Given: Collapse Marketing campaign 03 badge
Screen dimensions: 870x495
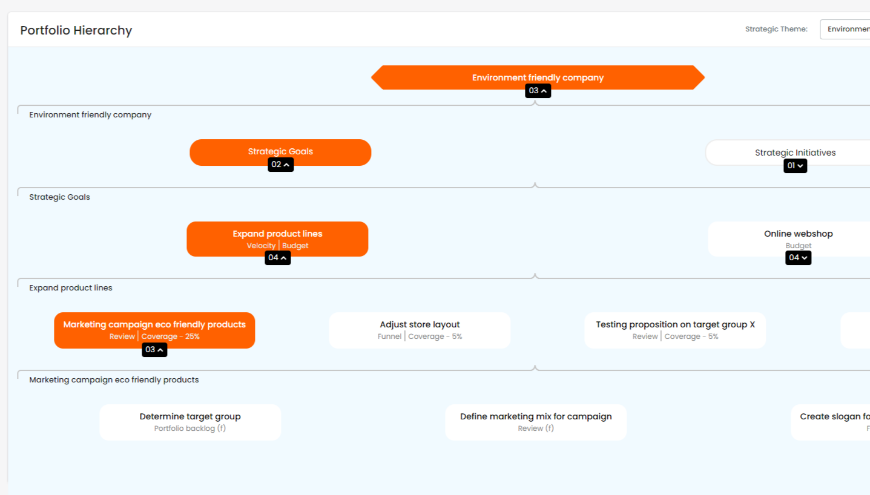Looking at the screenshot, I should click(x=154, y=350).
